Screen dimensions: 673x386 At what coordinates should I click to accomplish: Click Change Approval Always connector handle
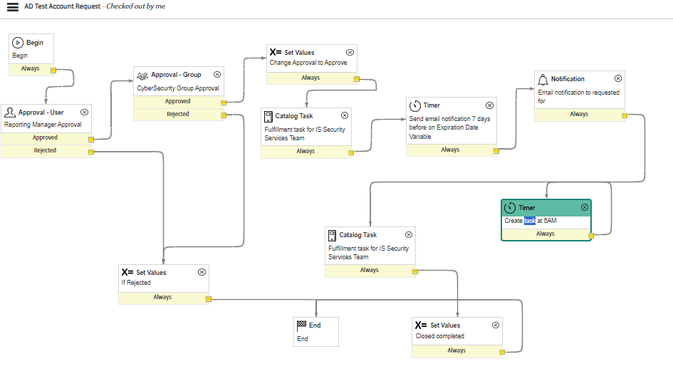pyautogui.click(x=357, y=79)
